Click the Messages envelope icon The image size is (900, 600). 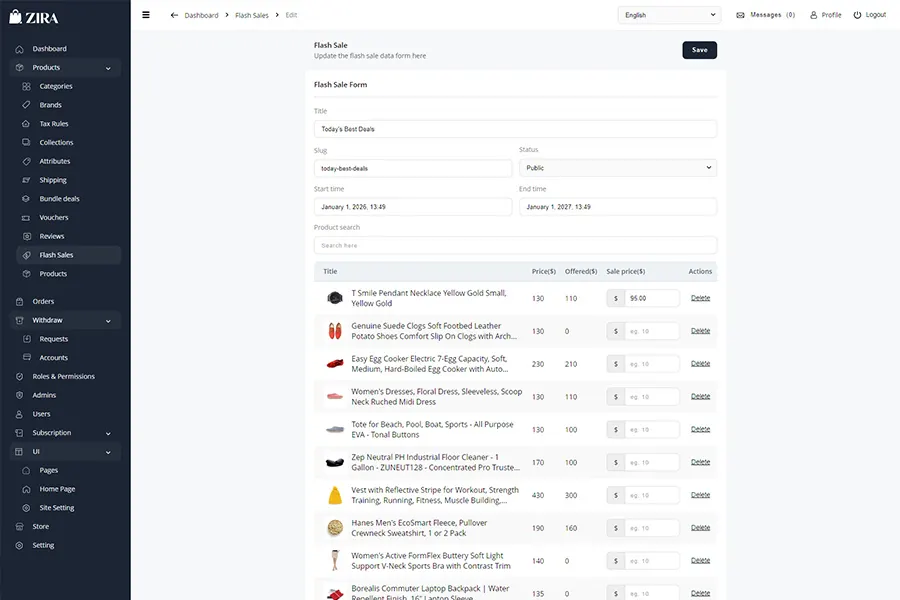740,15
